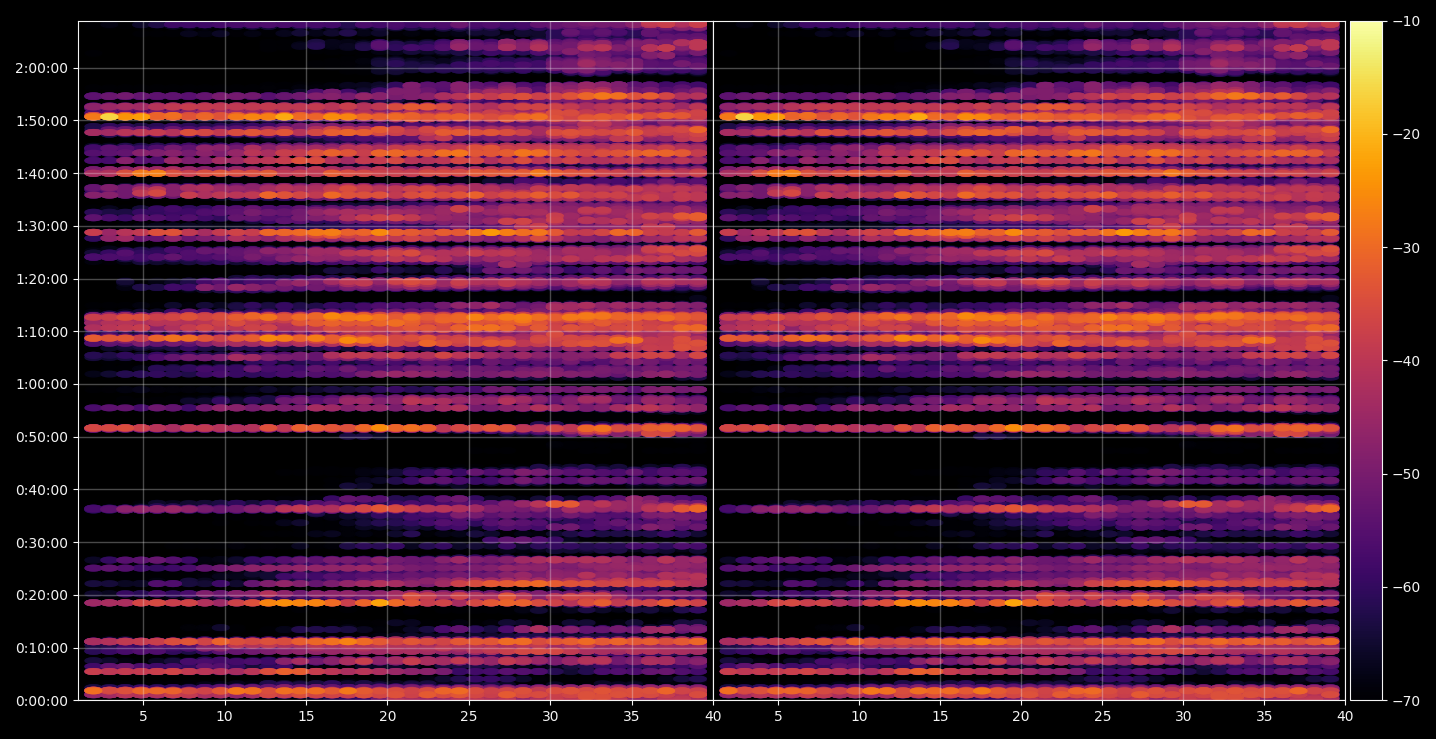Click the 0:10:00 time axis label
Image resolution: width=1436 pixels, height=739 pixels.
click(x=42, y=648)
